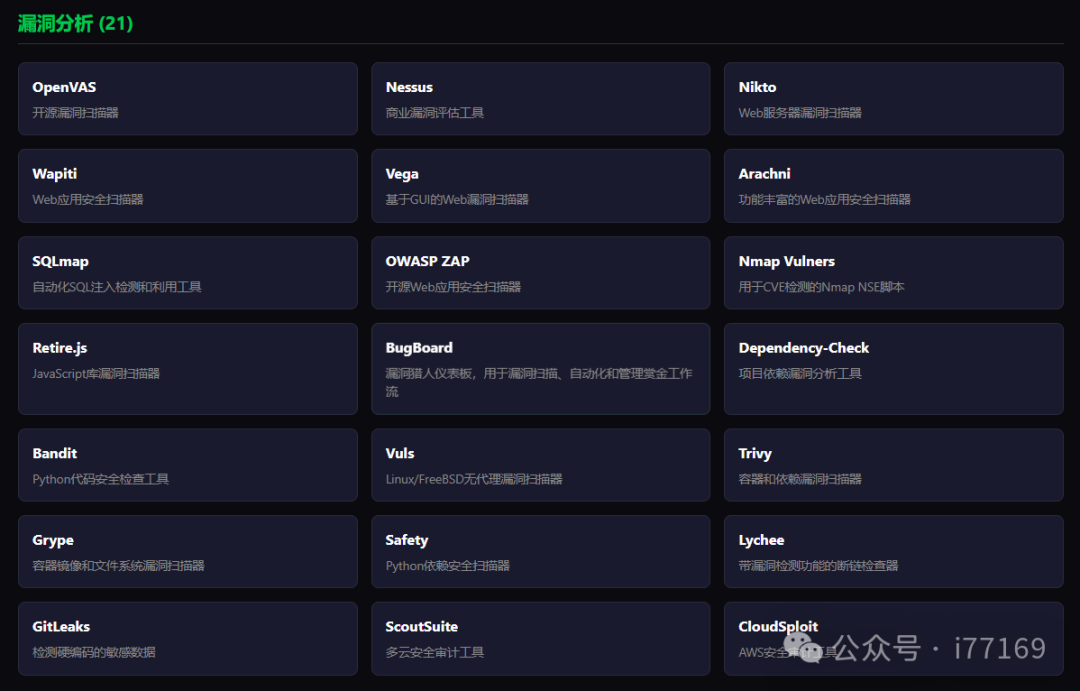The image size is (1080, 691).
Task: Select the CloudSploit card
Action: pos(893,639)
